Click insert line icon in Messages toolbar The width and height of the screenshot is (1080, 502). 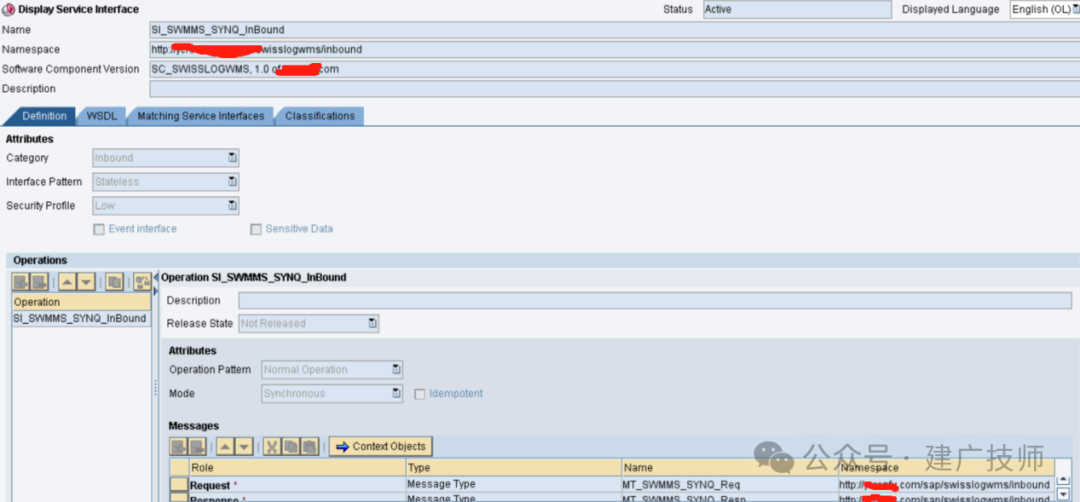178,446
